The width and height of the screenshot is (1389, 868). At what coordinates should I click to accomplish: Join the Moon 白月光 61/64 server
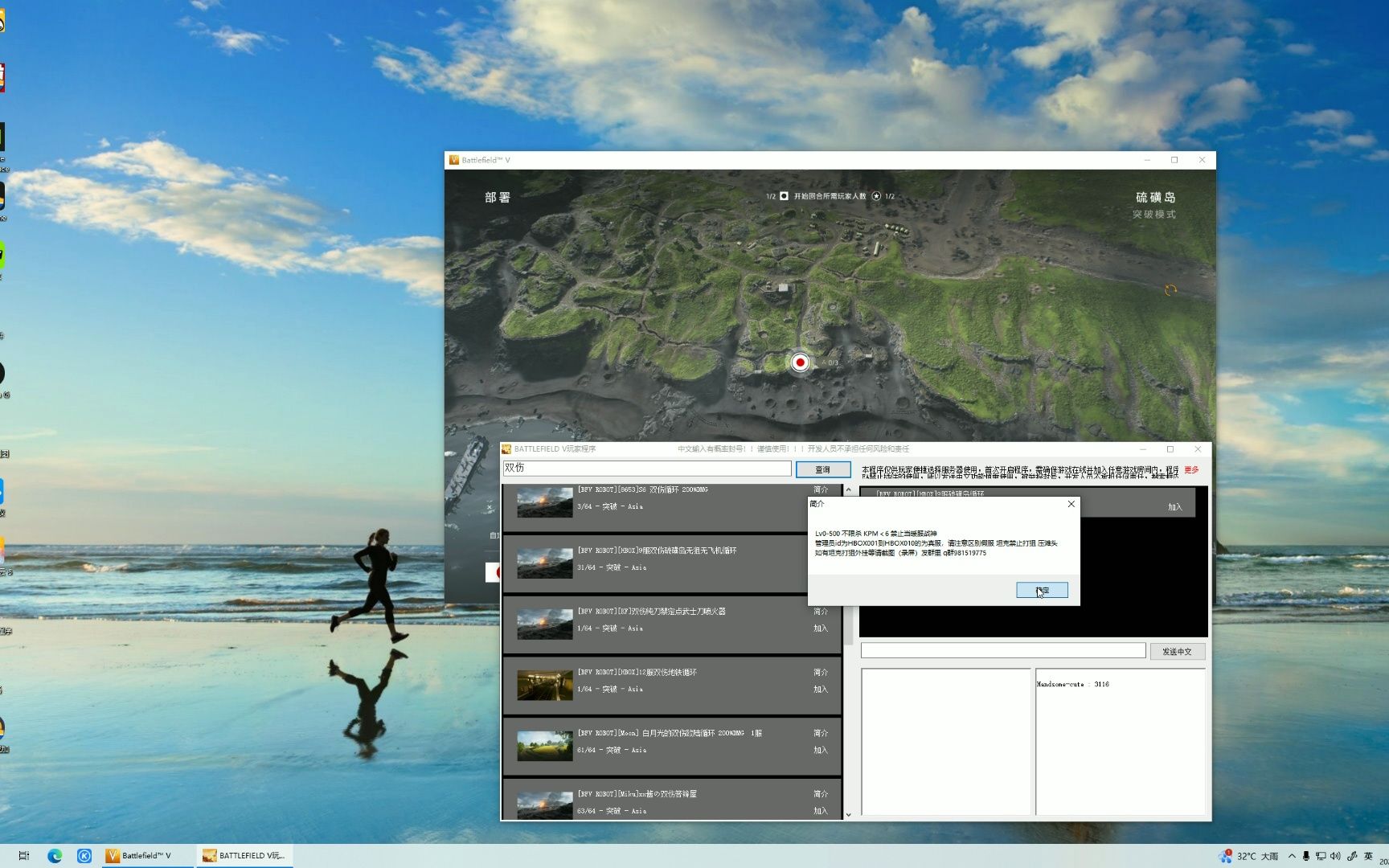click(821, 751)
